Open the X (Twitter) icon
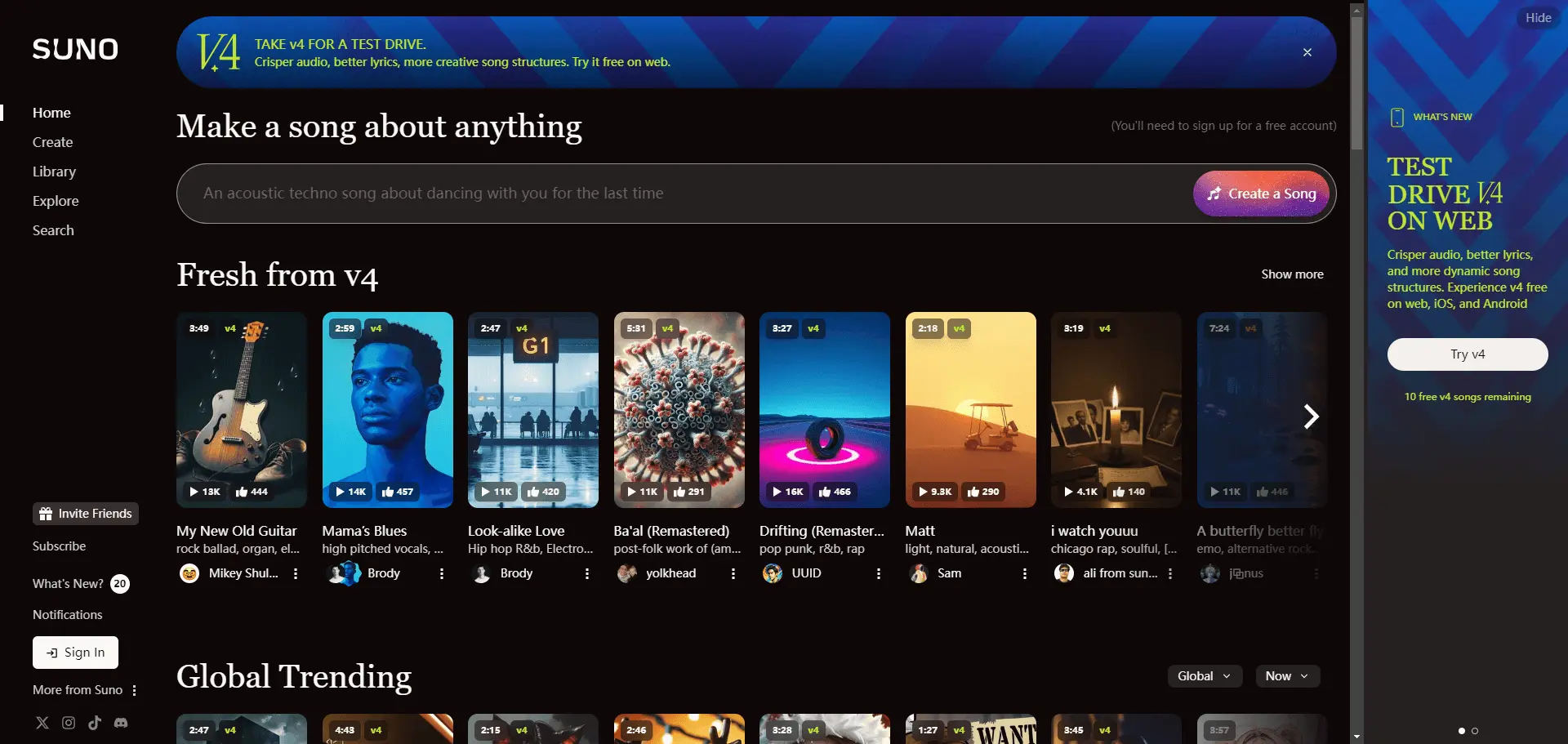Viewport: 1568px width, 744px height. pyautogui.click(x=42, y=723)
